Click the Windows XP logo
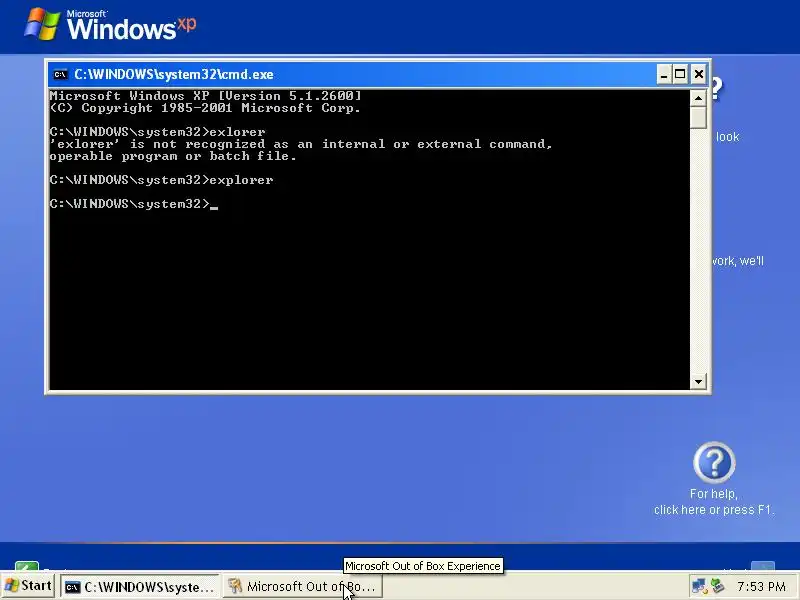The width and height of the screenshot is (800, 600). tap(110, 24)
